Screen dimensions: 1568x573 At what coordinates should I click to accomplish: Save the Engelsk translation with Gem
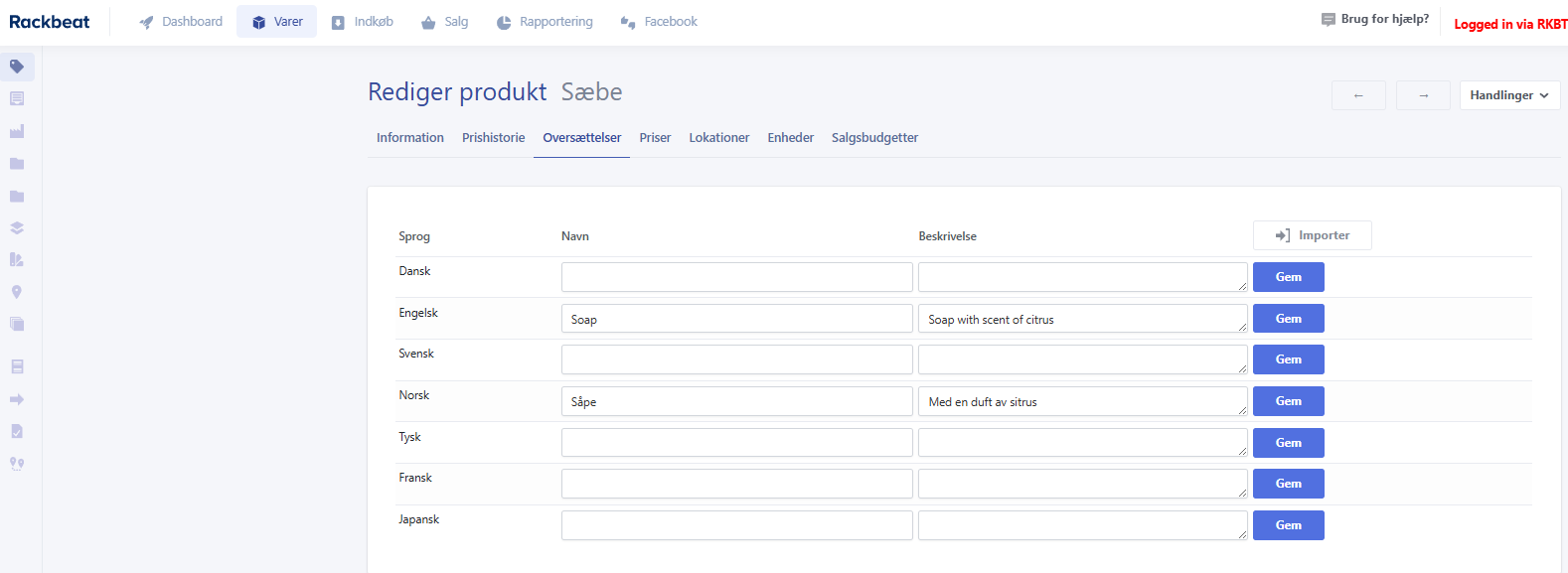coord(1289,319)
